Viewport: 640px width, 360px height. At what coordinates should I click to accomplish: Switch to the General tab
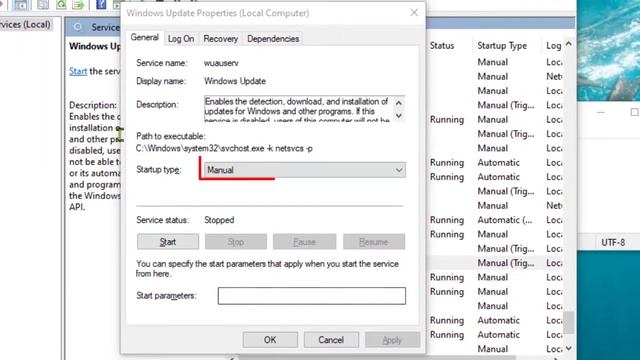click(x=144, y=38)
